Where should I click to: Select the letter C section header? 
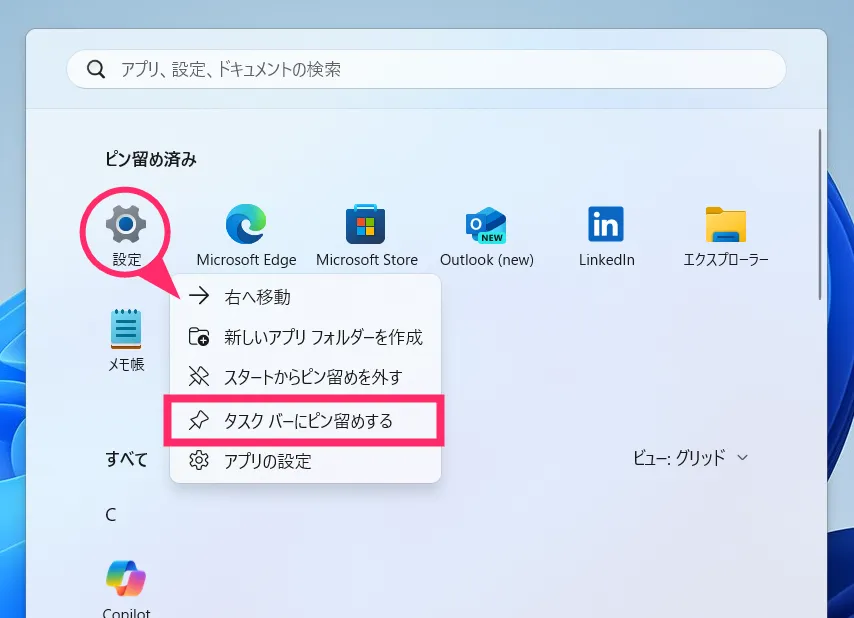(x=111, y=515)
